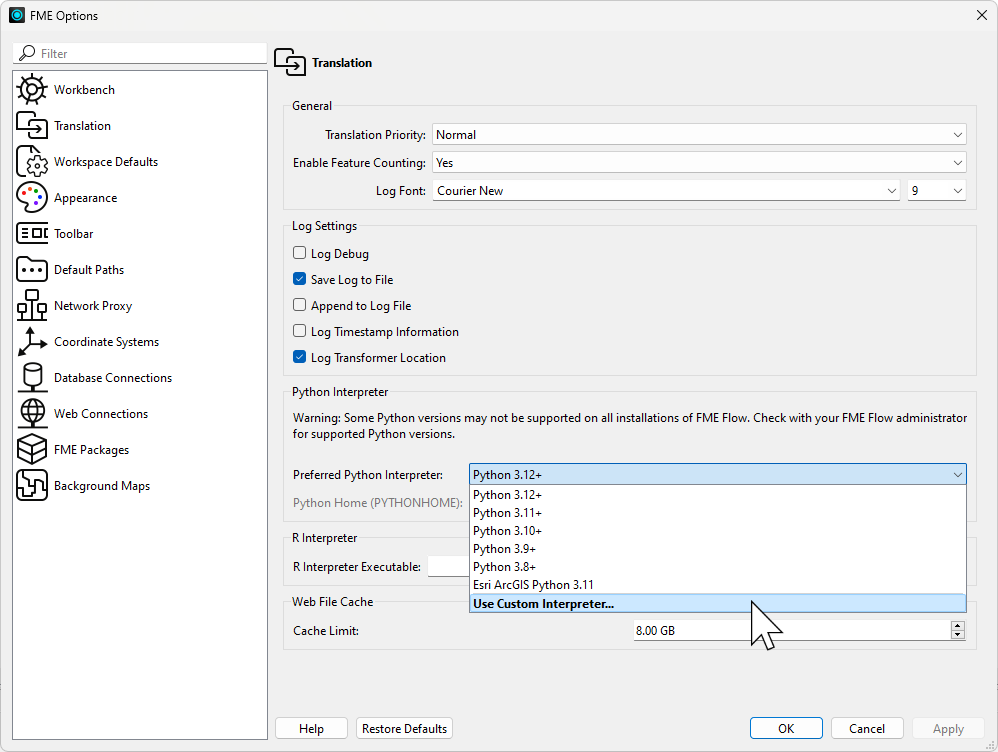Select the Default Paths category label
The width and height of the screenshot is (998, 752).
[x=89, y=270]
